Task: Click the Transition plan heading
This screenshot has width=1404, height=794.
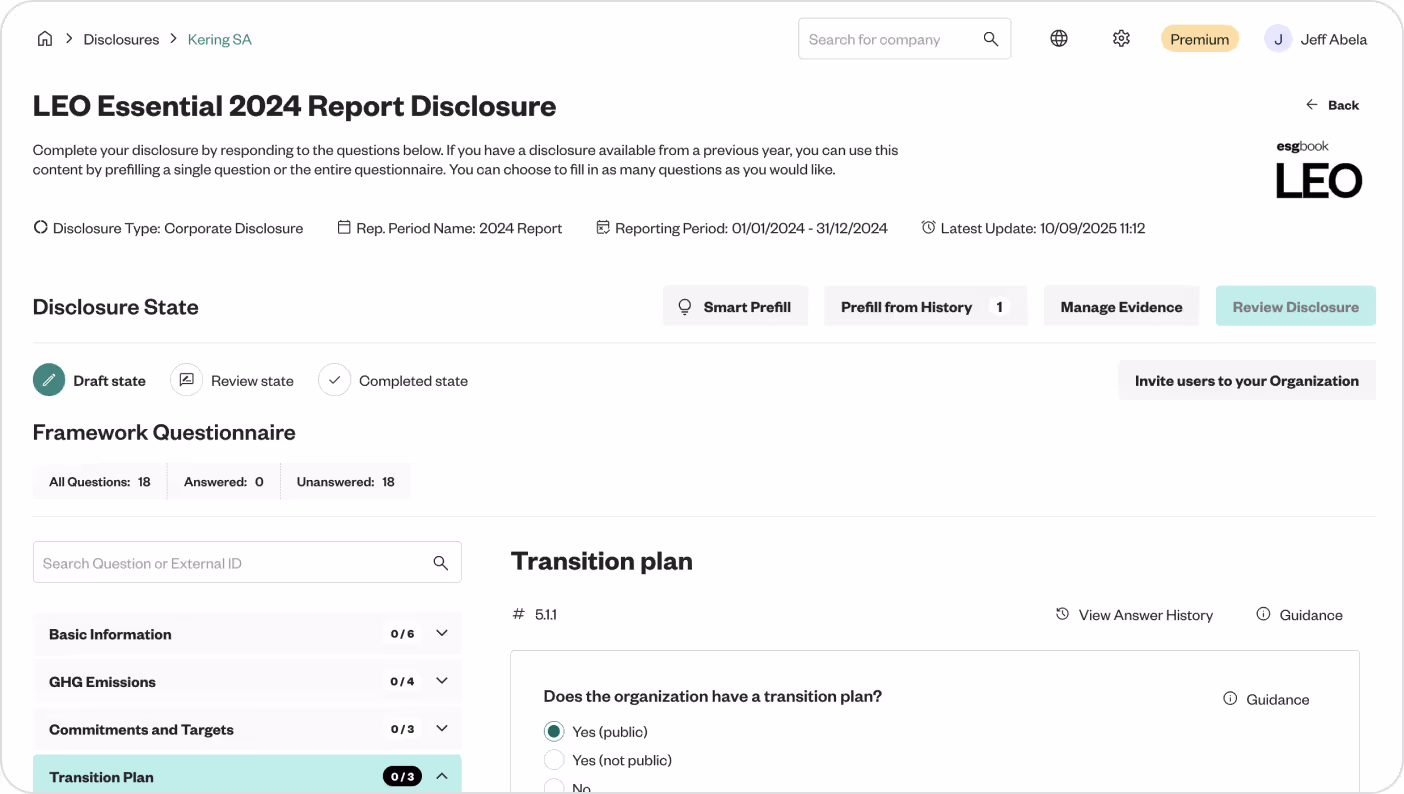Action: pyautogui.click(x=601, y=561)
